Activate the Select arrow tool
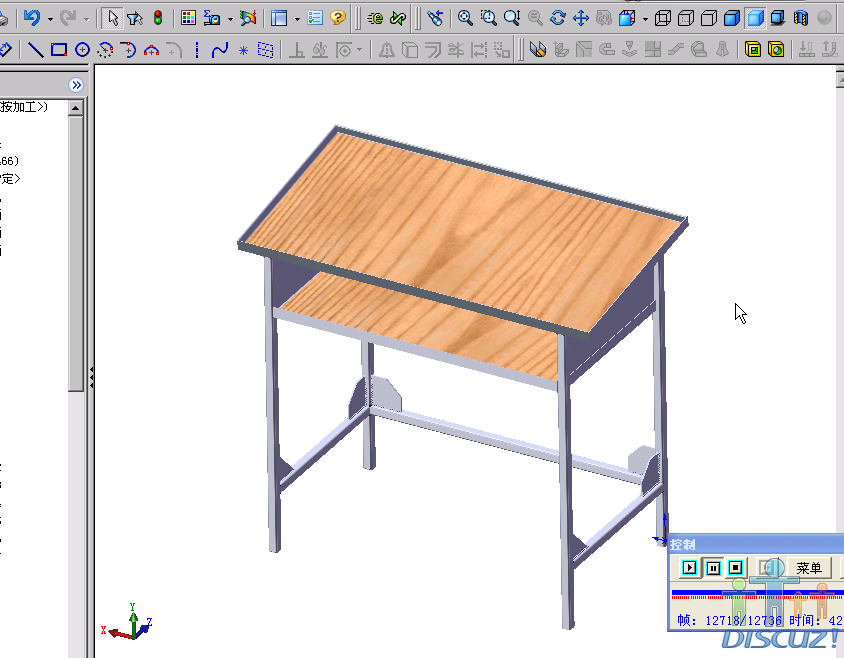Viewport: 844px width, 658px height. pos(112,18)
